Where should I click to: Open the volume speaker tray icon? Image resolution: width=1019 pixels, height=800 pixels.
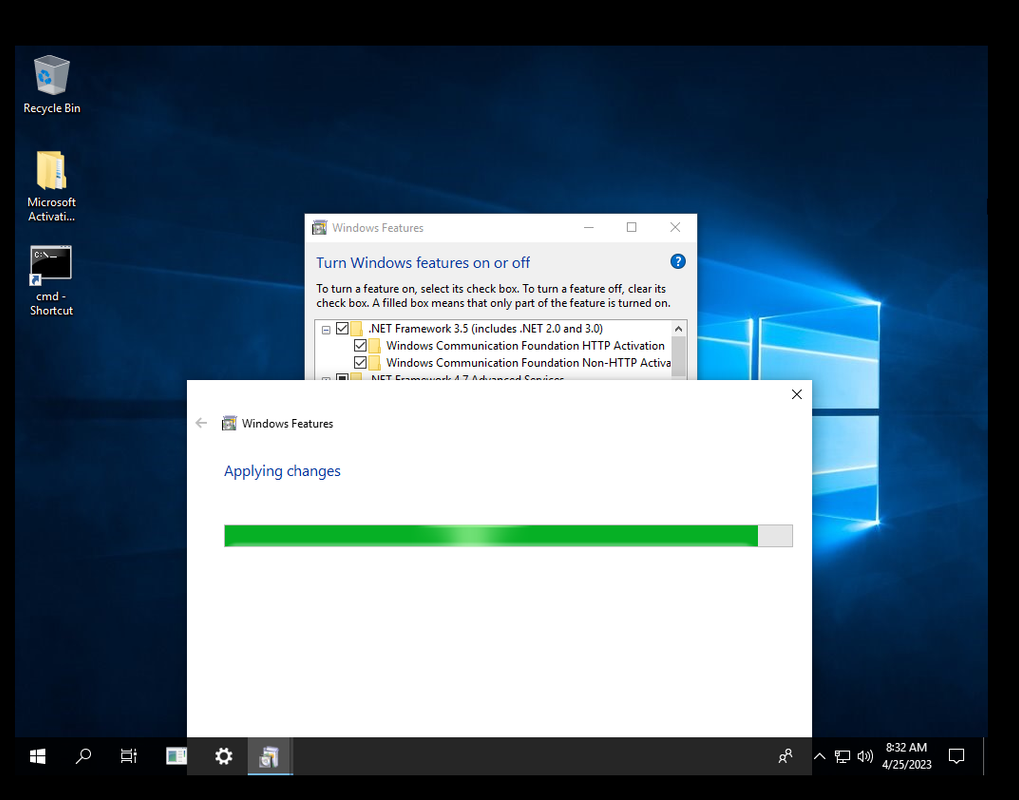pyautogui.click(x=865, y=756)
